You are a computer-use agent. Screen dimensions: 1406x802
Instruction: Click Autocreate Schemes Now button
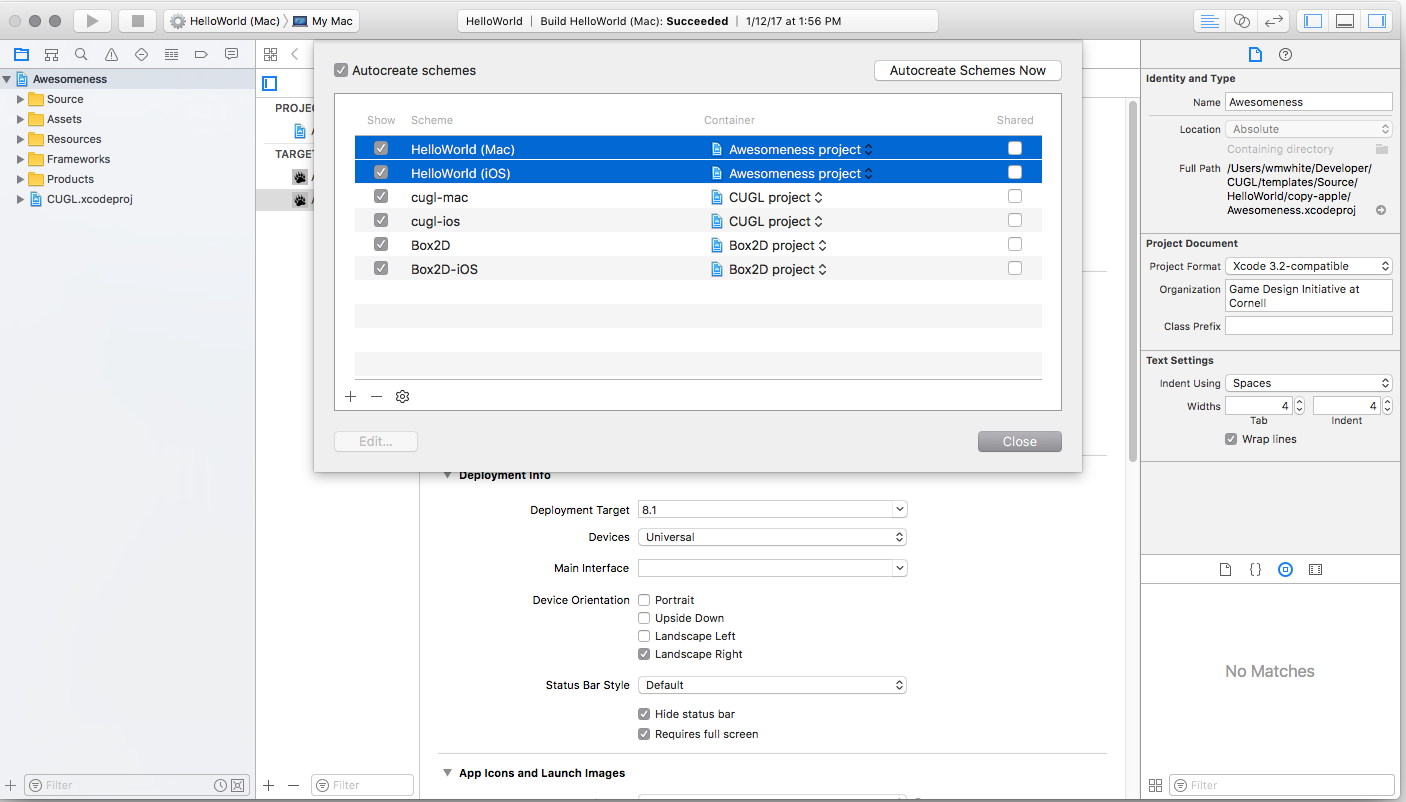click(967, 71)
